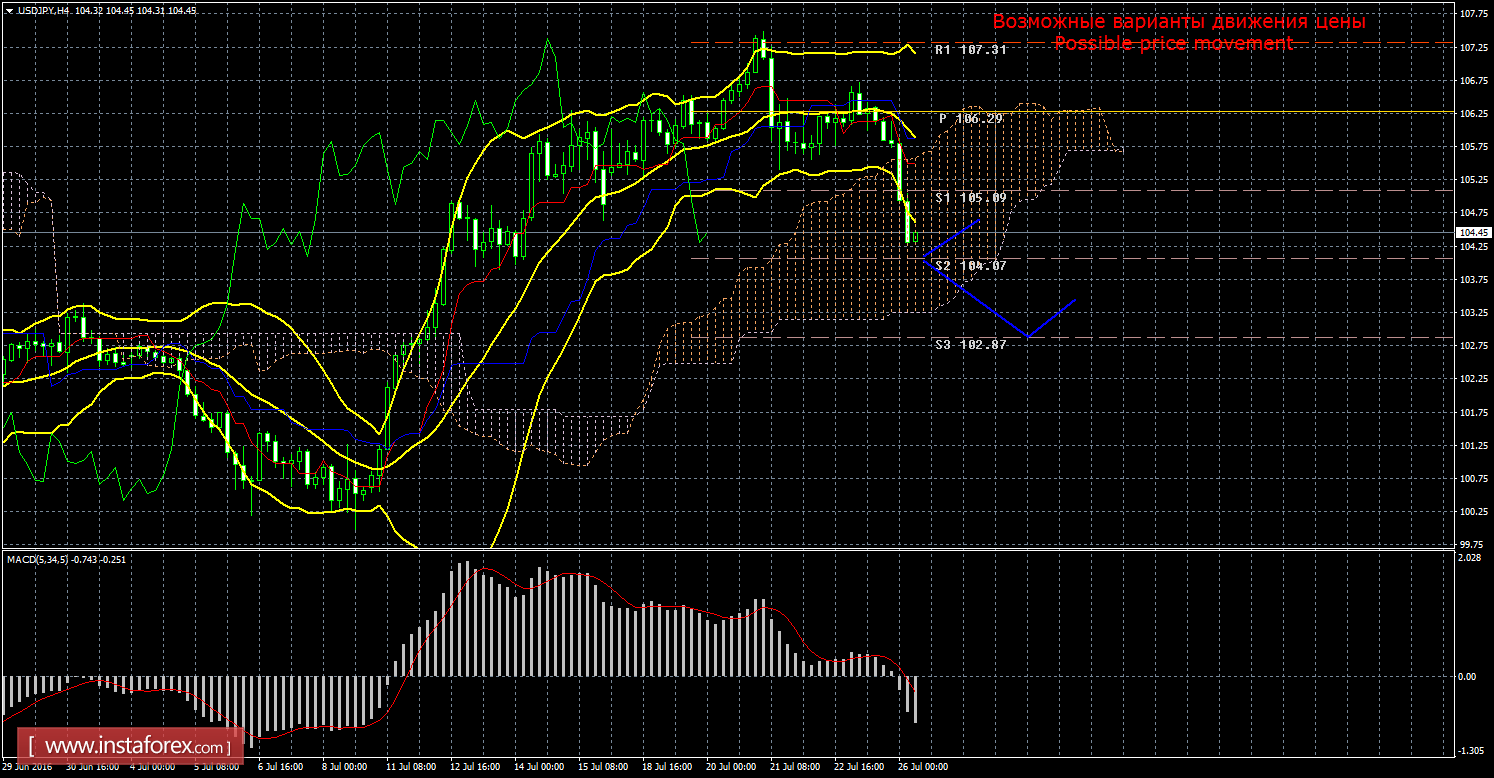Click the MACD scale value -1.305

point(1472,750)
